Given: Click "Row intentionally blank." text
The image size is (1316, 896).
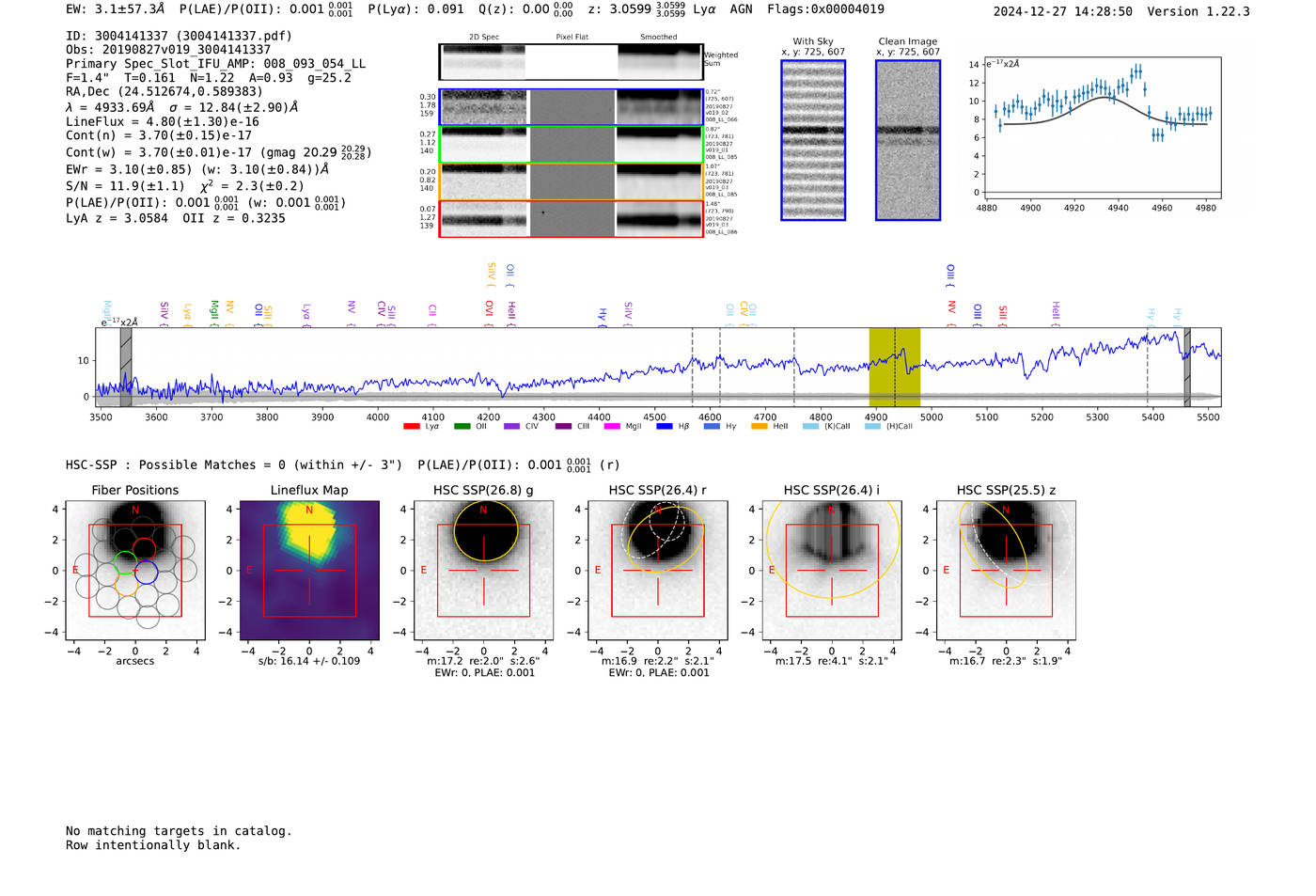Looking at the screenshot, I should (153, 845).
